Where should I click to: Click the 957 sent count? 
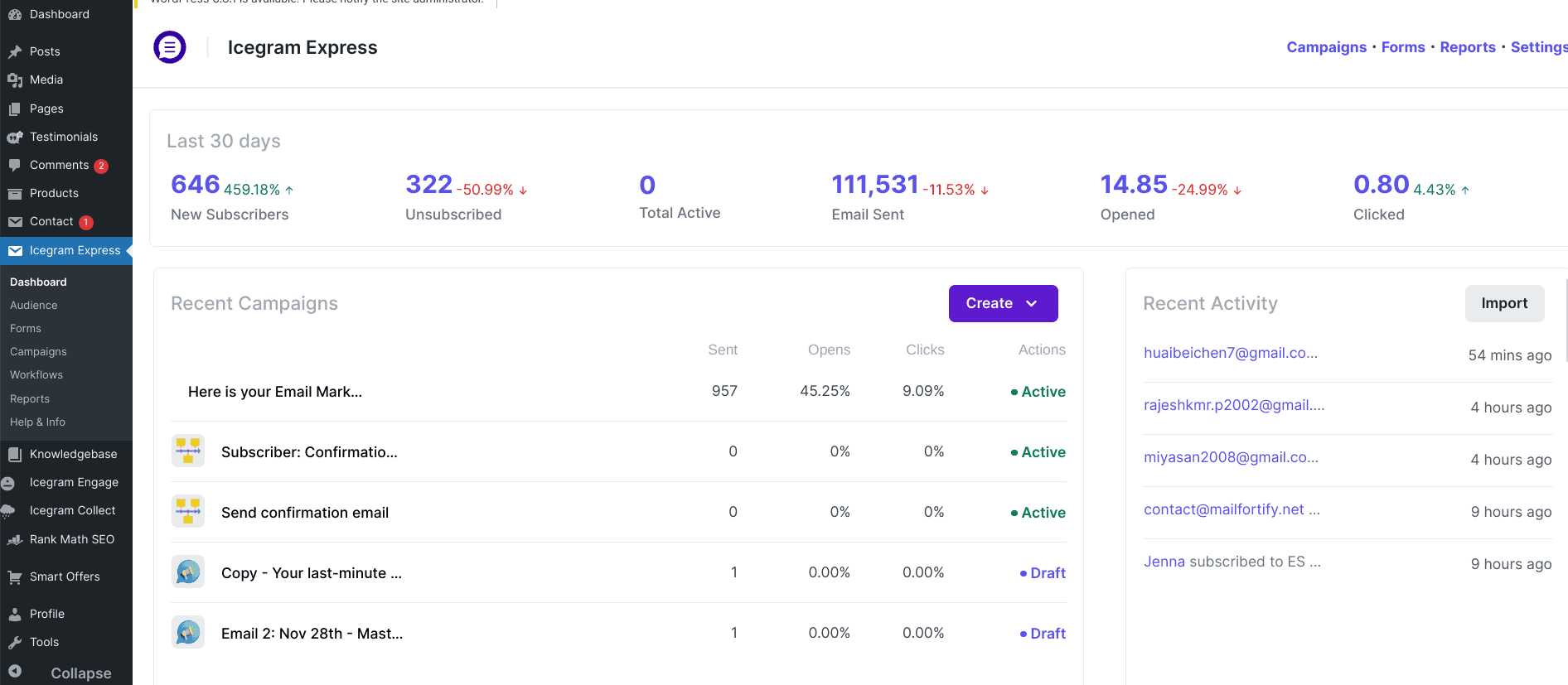click(x=724, y=391)
